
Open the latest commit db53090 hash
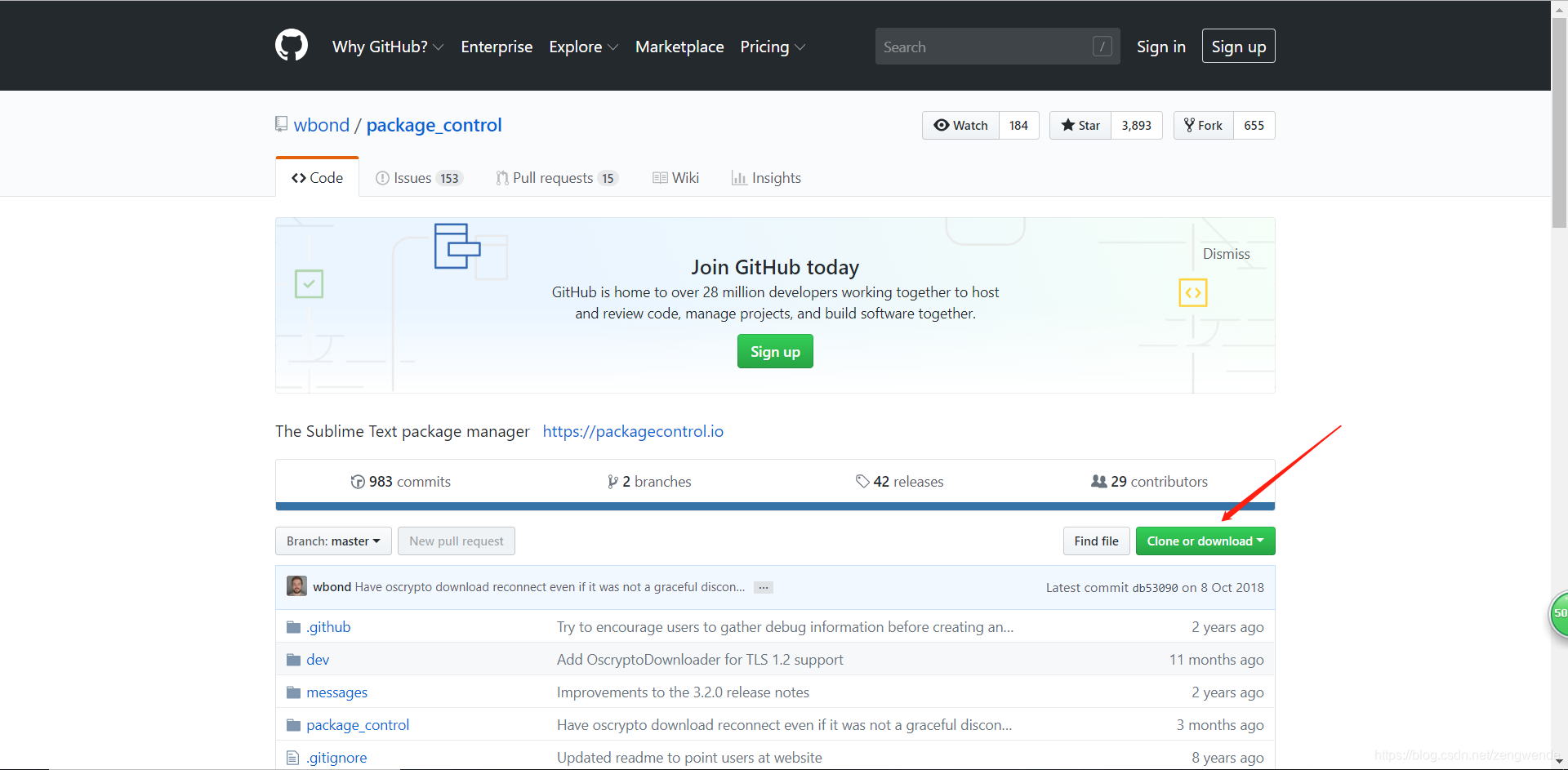tap(1155, 588)
